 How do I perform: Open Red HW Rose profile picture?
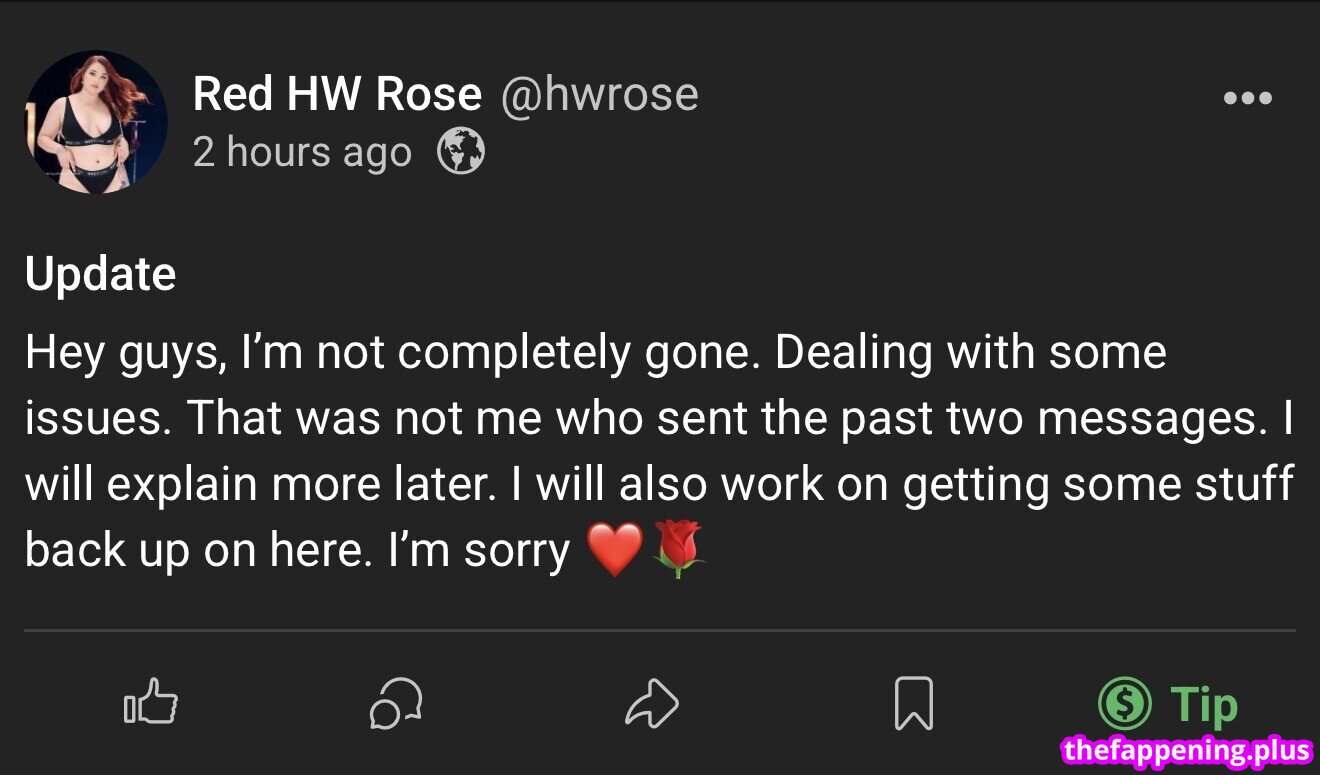[x=96, y=122]
